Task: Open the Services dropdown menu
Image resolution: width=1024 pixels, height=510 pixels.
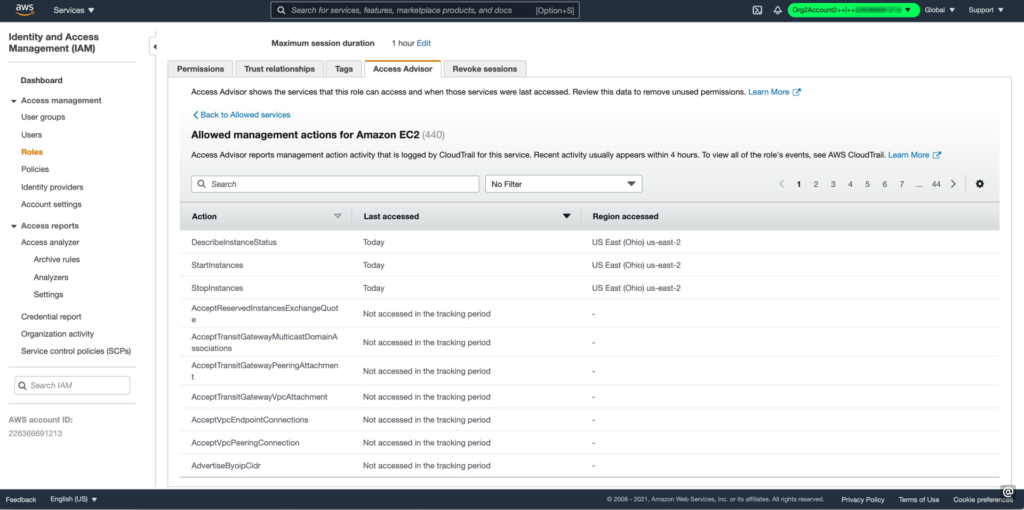Action: point(74,10)
